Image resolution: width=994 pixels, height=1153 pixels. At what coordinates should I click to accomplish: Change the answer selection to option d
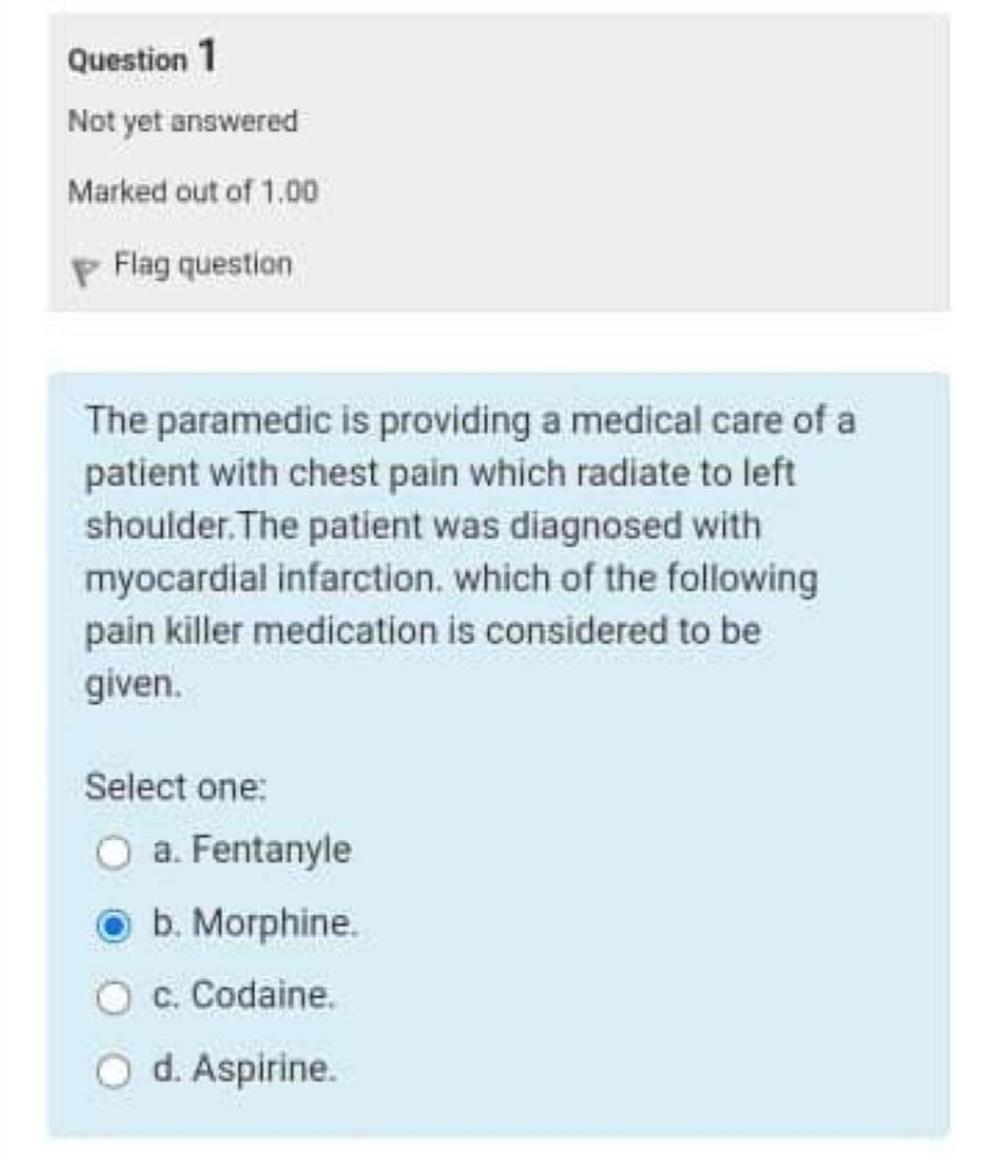tap(113, 1067)
